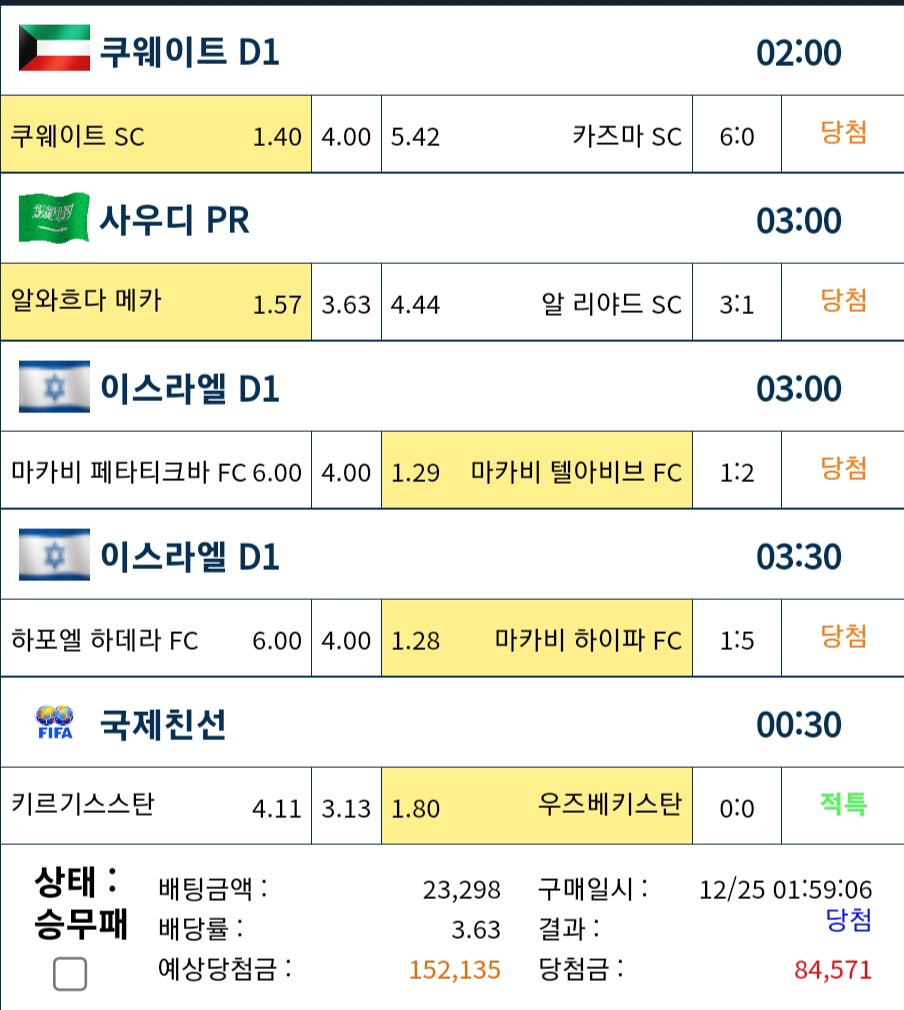Select 알와흐다 메카 odds 1.57 cell
The height and width of the screenshot is (1010, 904).
156,301
